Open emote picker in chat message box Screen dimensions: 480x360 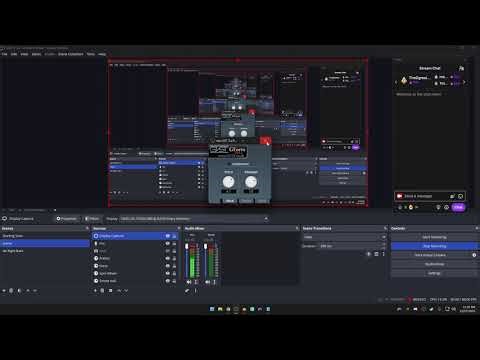(x=460, y=196)
